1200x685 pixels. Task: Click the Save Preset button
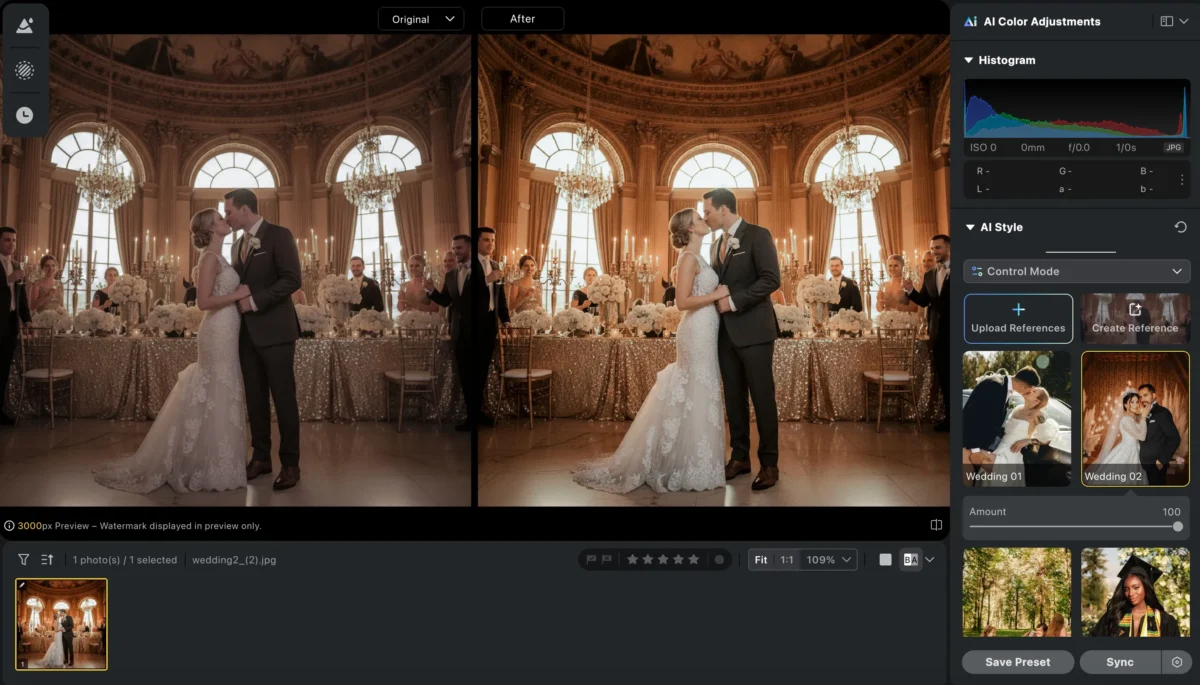pos(1017,662)
